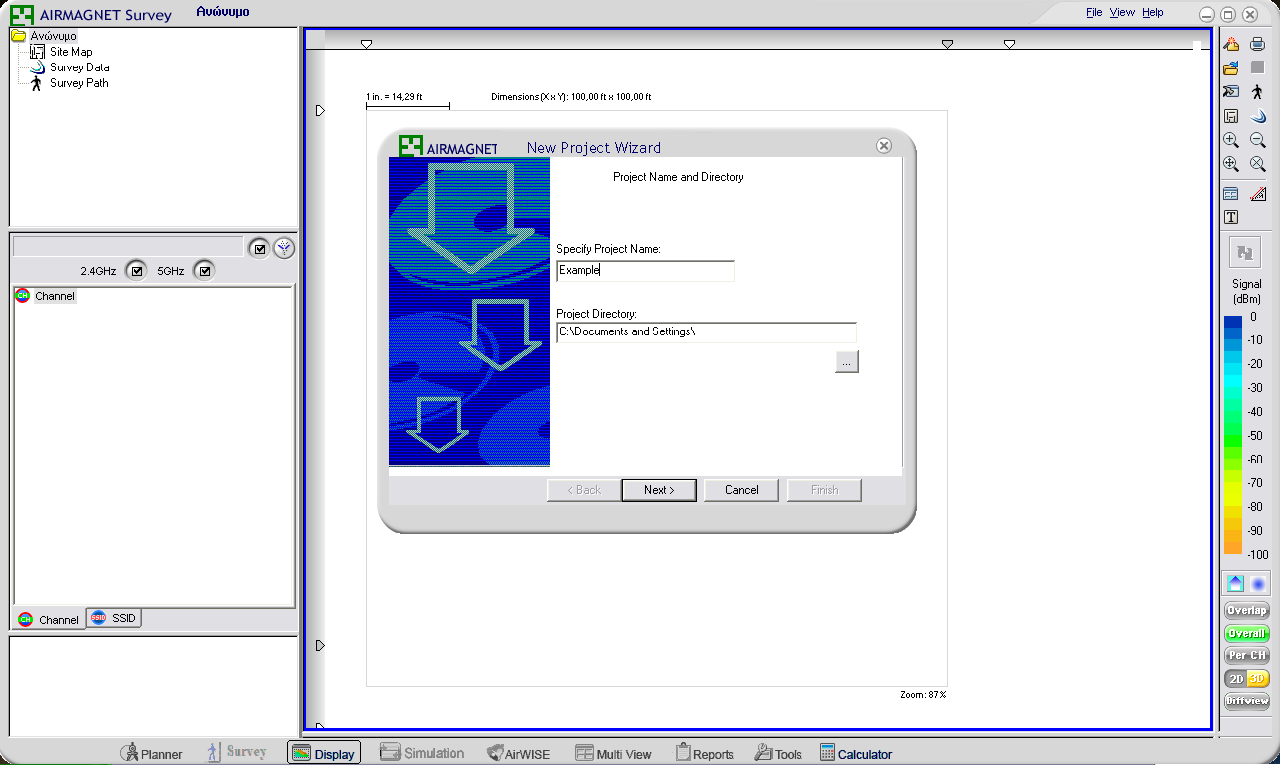Toggle the Overall view button
The height and width of the screenshot is (765, 1280).
(x=1246, y=633)
